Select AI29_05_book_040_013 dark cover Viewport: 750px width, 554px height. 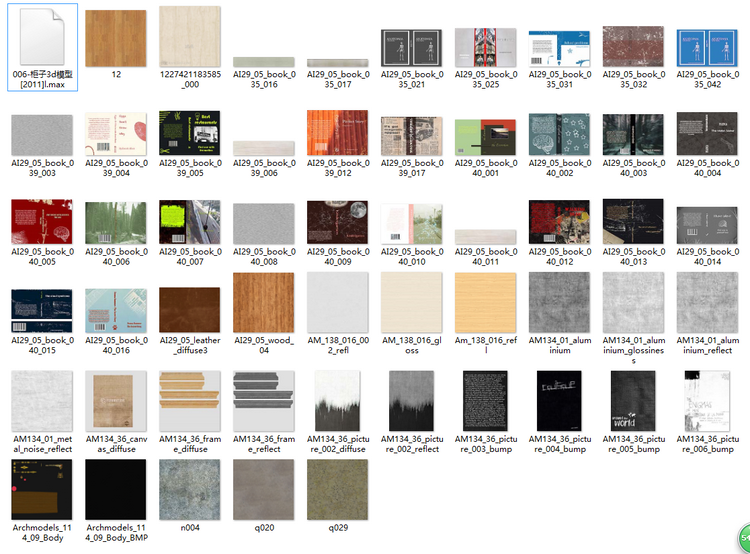coord(633,222)
